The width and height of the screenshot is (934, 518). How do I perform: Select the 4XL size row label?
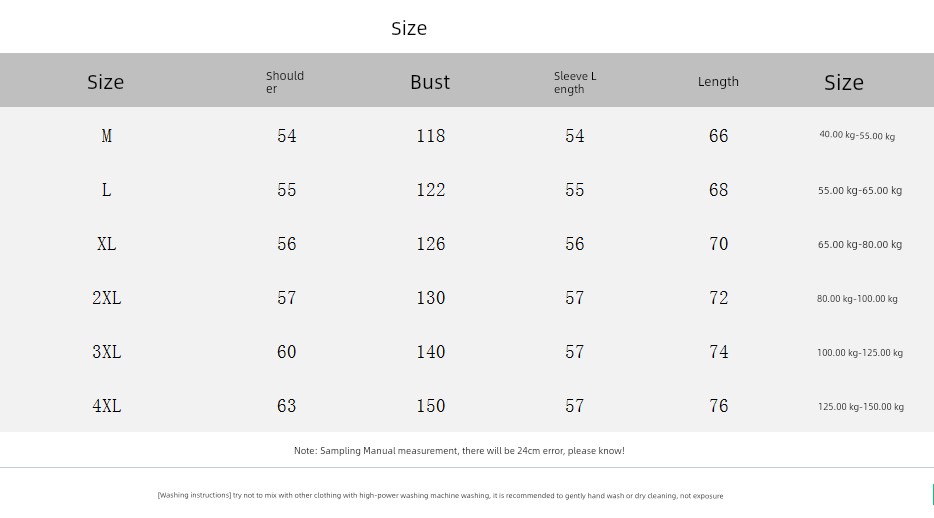(x=107, y=405)
